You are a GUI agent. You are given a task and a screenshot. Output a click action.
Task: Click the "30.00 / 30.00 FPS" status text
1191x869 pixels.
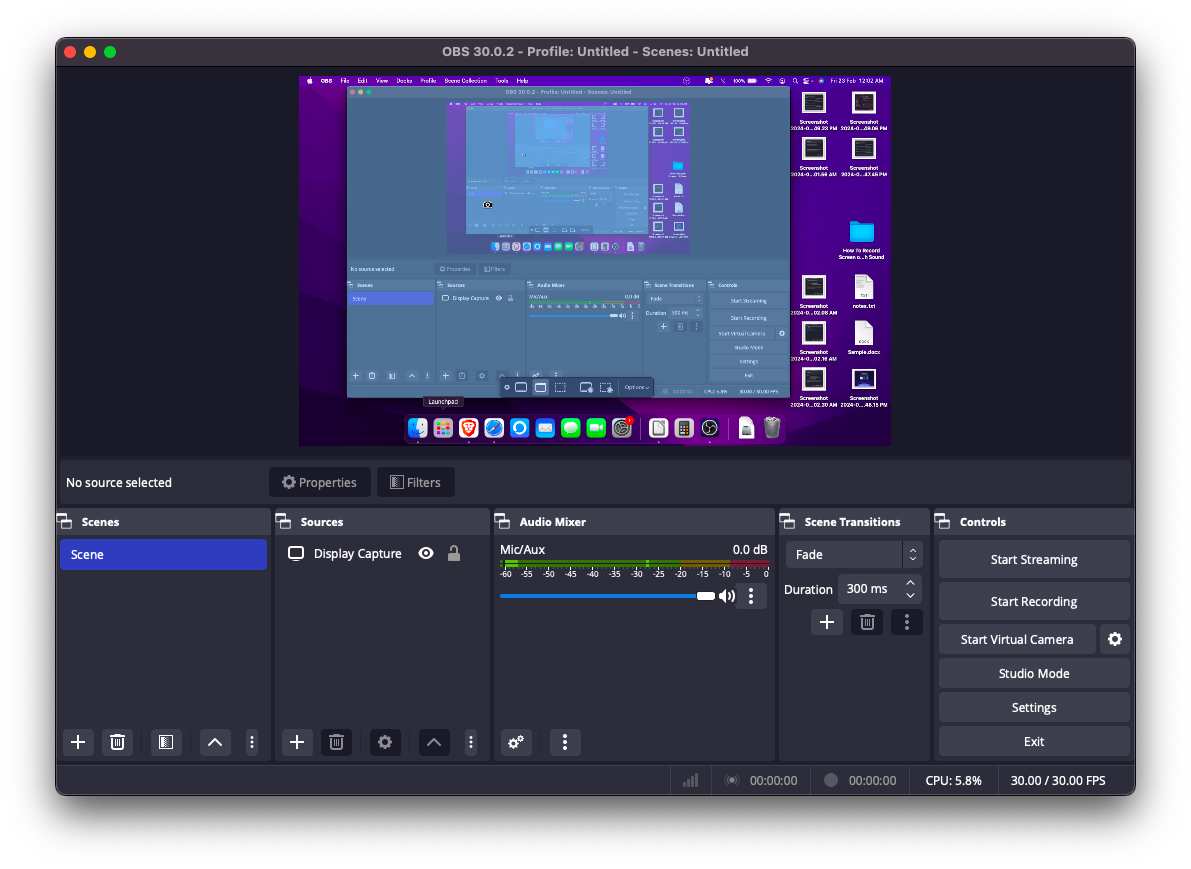(x=1058, y=780)
